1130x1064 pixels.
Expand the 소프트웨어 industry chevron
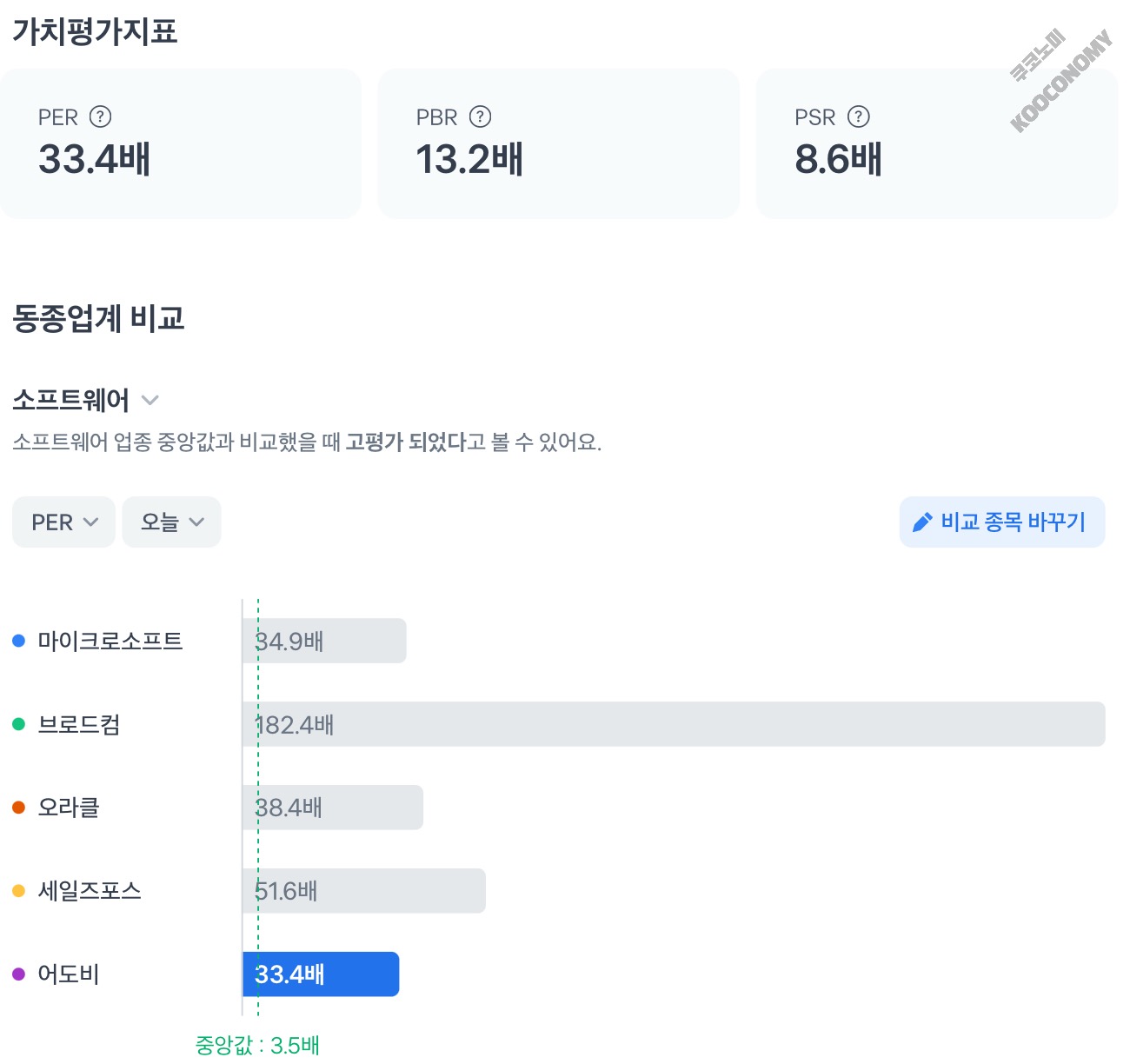150,401
